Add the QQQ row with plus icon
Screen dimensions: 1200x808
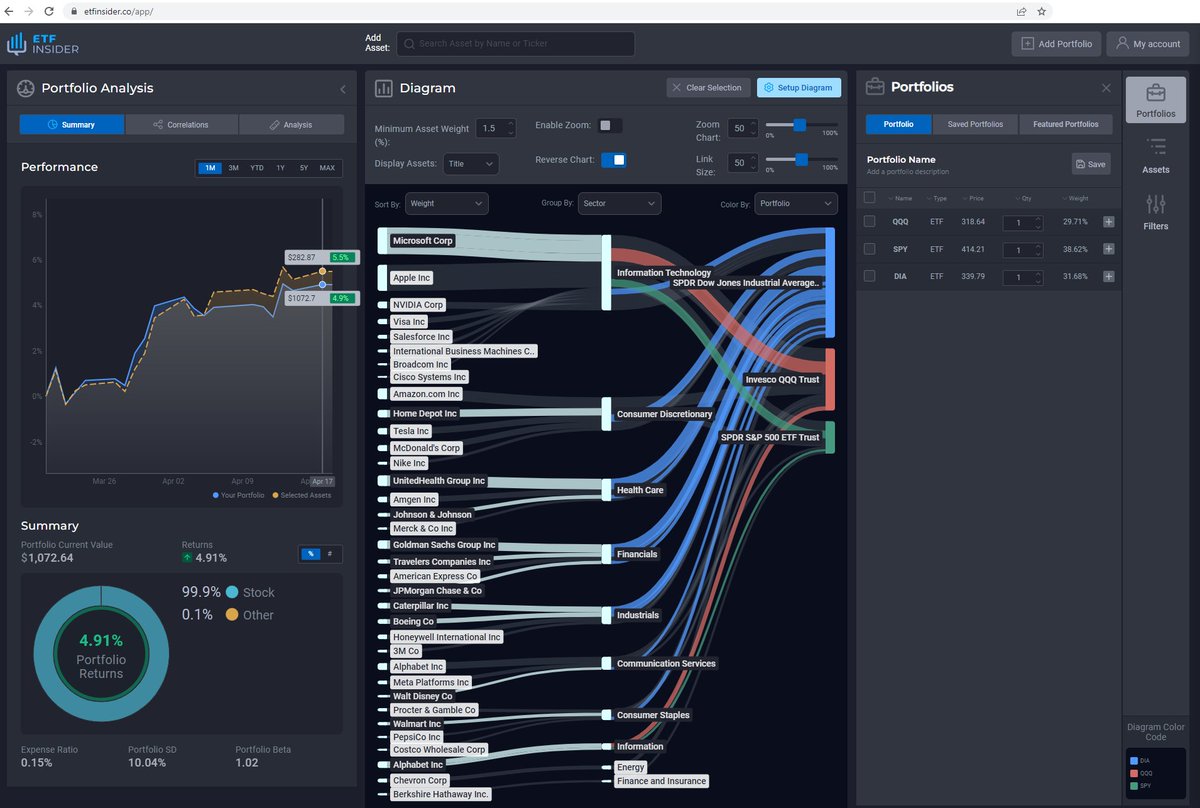pos(1109,222)
